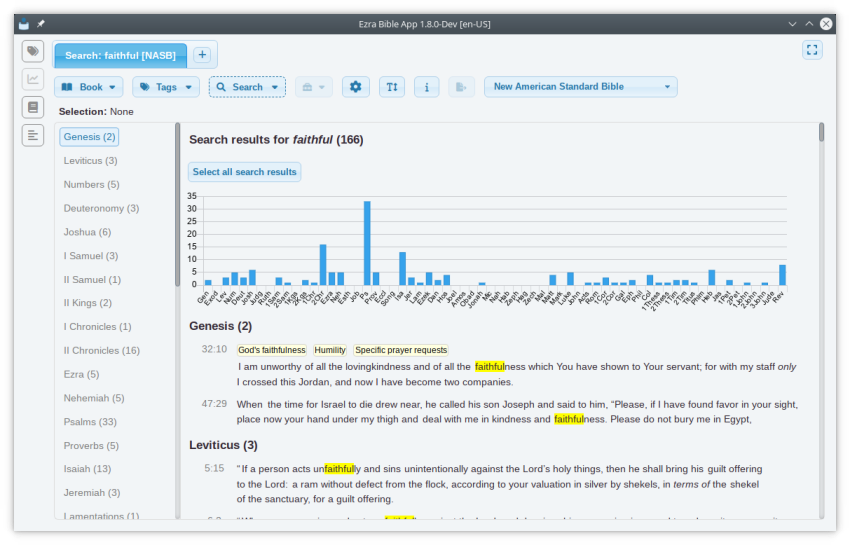Click the Specific prayer requests tag
Image resolution: width=850 pixels, height=545 pixels.
[x=401, y=350]
